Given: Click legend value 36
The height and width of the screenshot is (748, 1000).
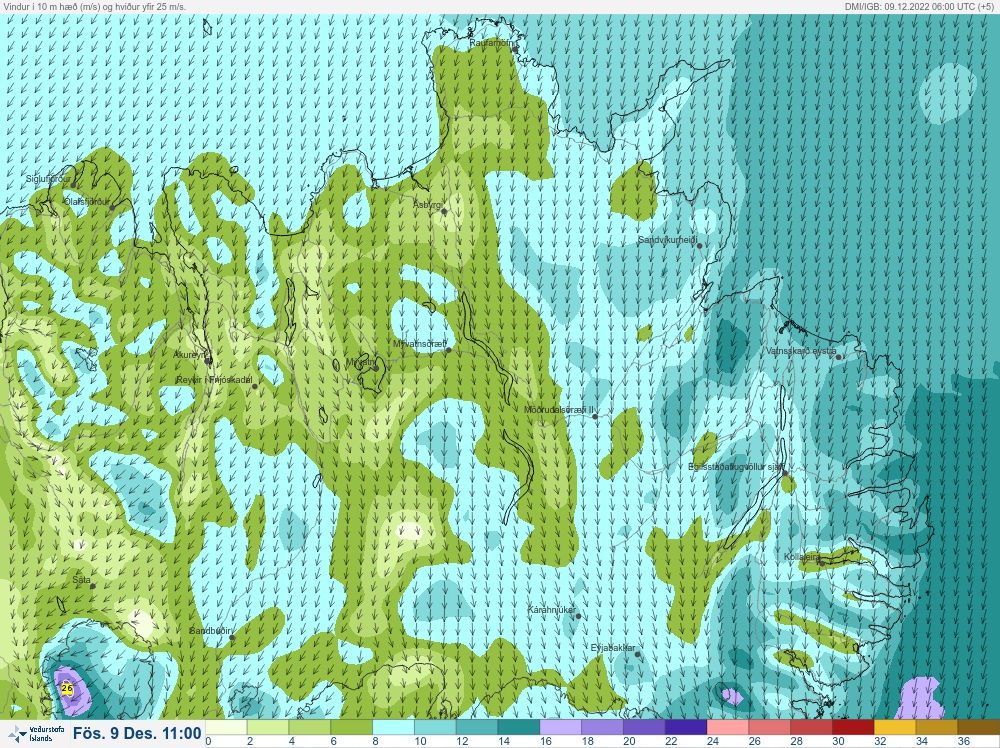Looking at the screenshot, I should point(964,742).
